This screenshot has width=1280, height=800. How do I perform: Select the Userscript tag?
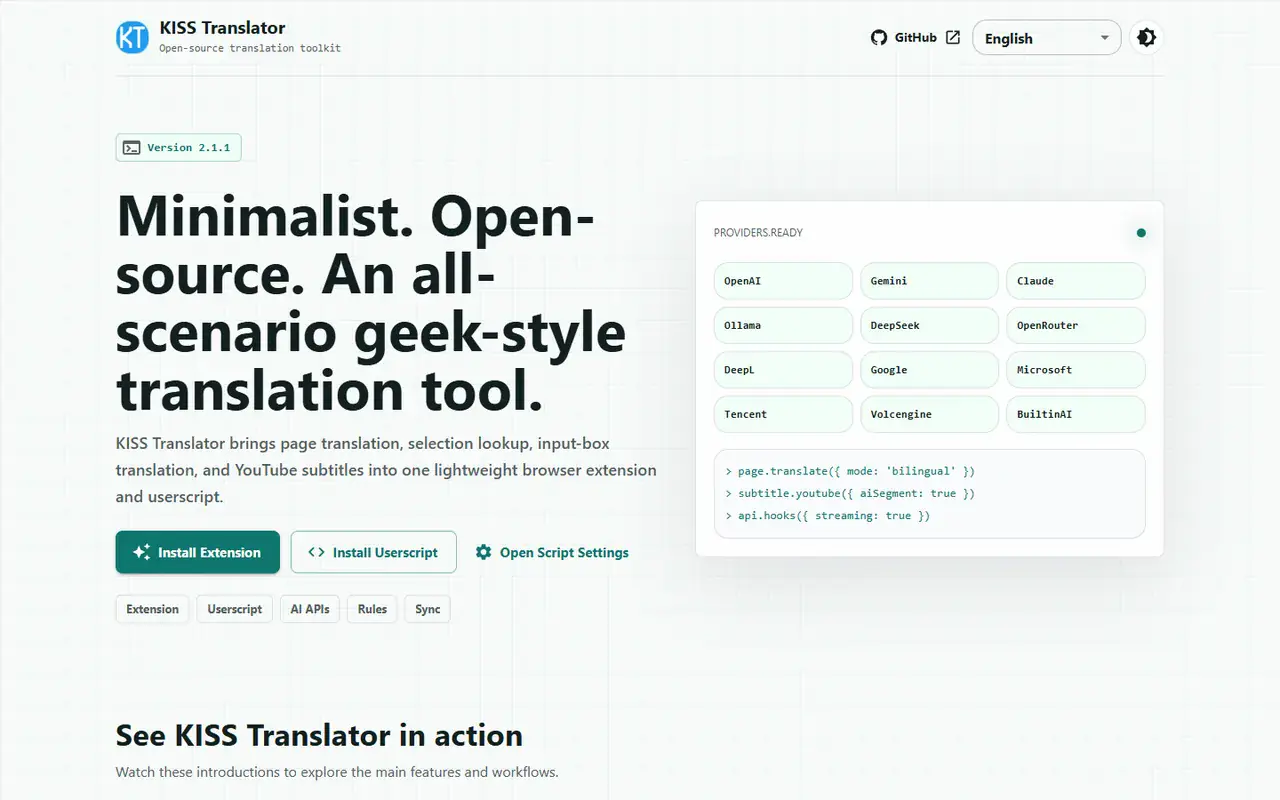[x=235, y=609]
